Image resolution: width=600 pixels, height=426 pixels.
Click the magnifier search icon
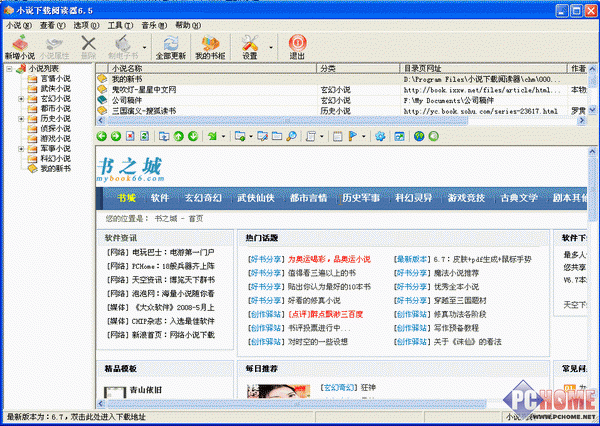point(292,136)
